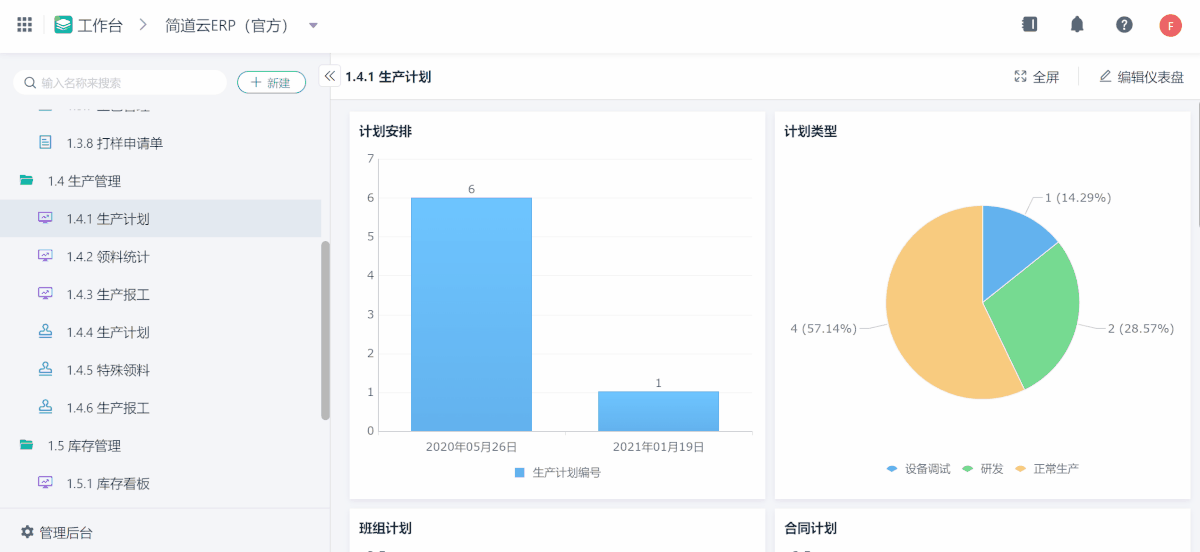
Task: Open dropdown arrow next to 简道云ERP（官方）
Action: point(313,25)
